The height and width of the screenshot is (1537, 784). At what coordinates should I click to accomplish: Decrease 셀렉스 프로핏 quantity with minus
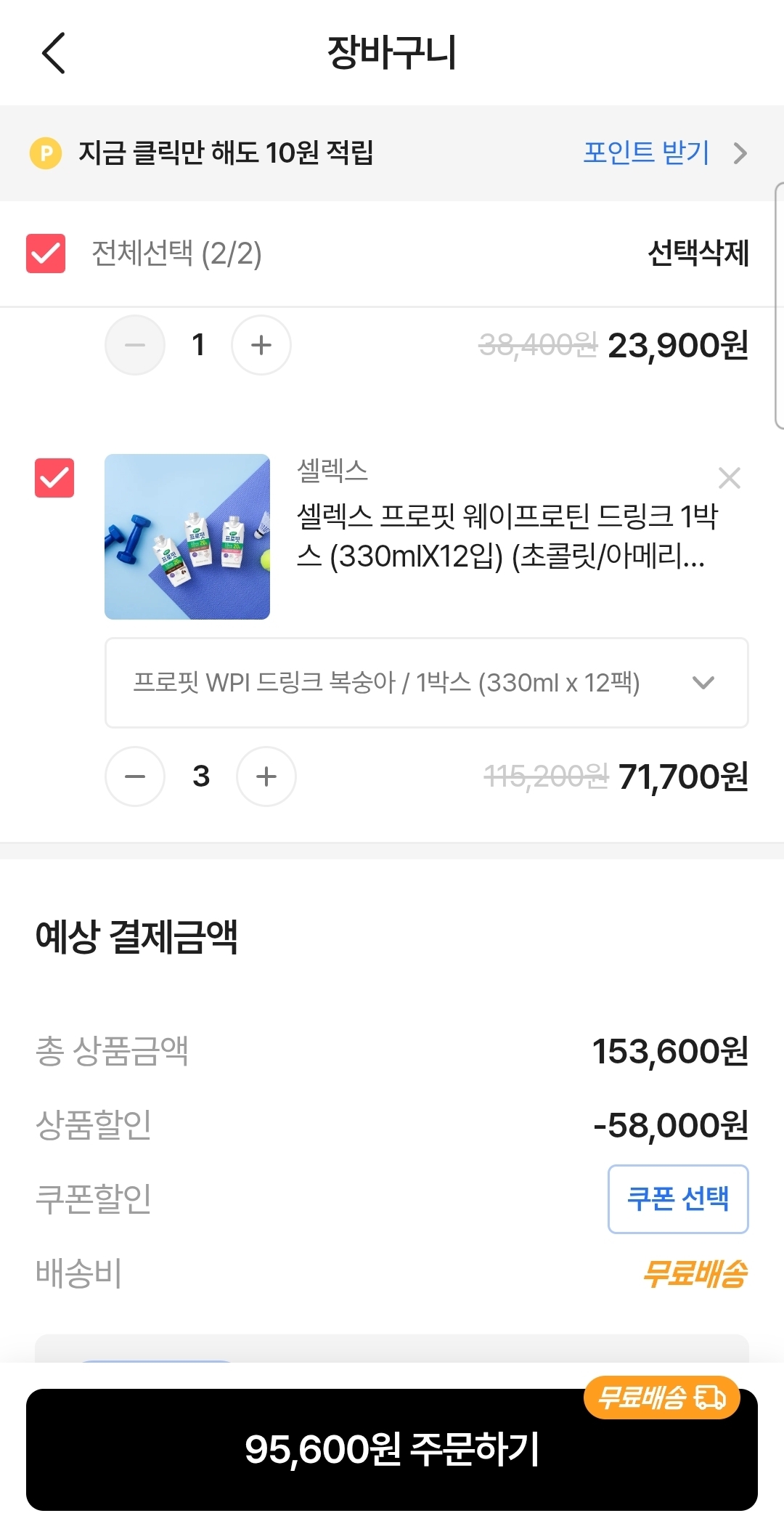pyautogui.click(x=135, y=776)
